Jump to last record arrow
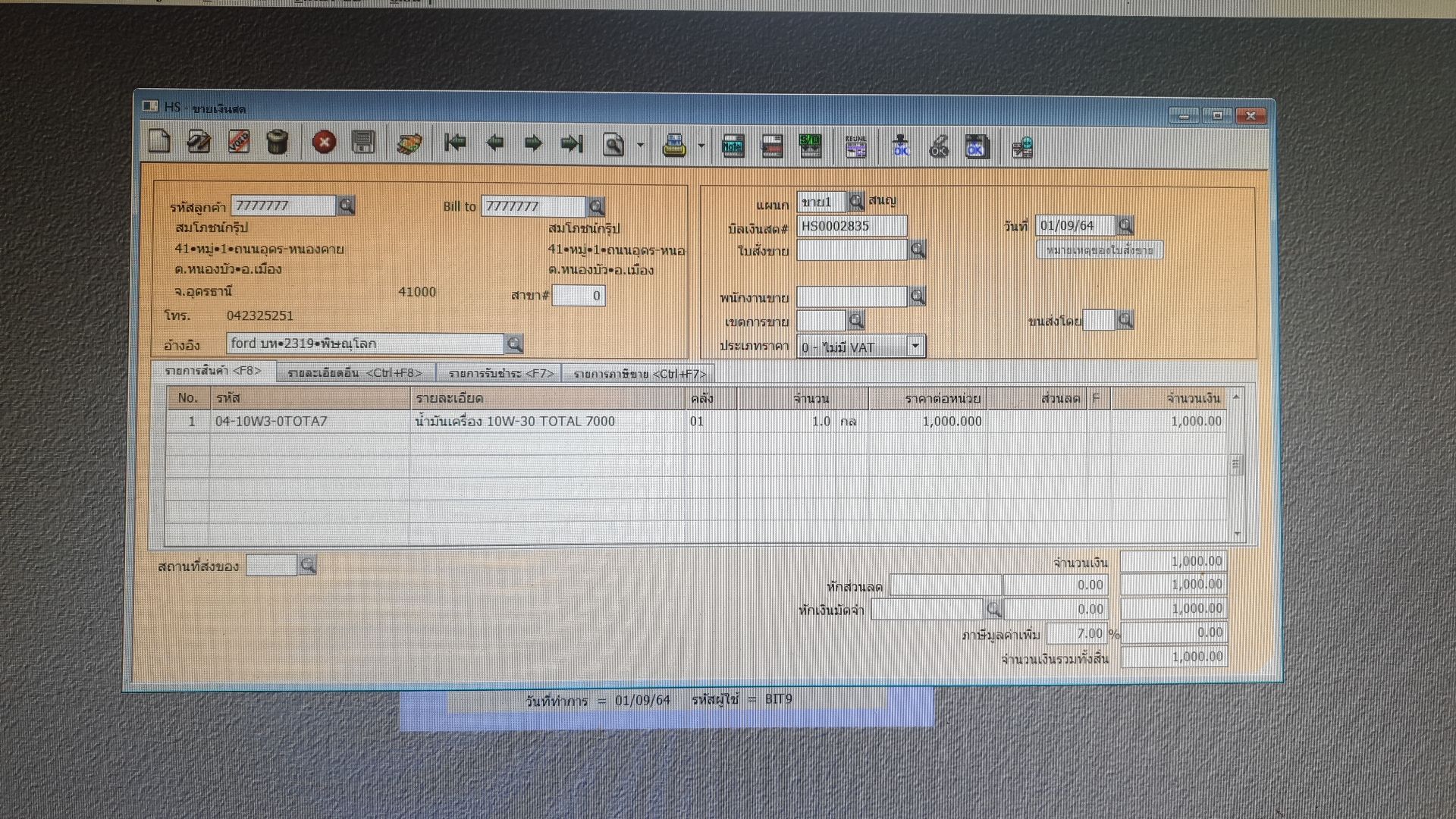 click(572, 143)
